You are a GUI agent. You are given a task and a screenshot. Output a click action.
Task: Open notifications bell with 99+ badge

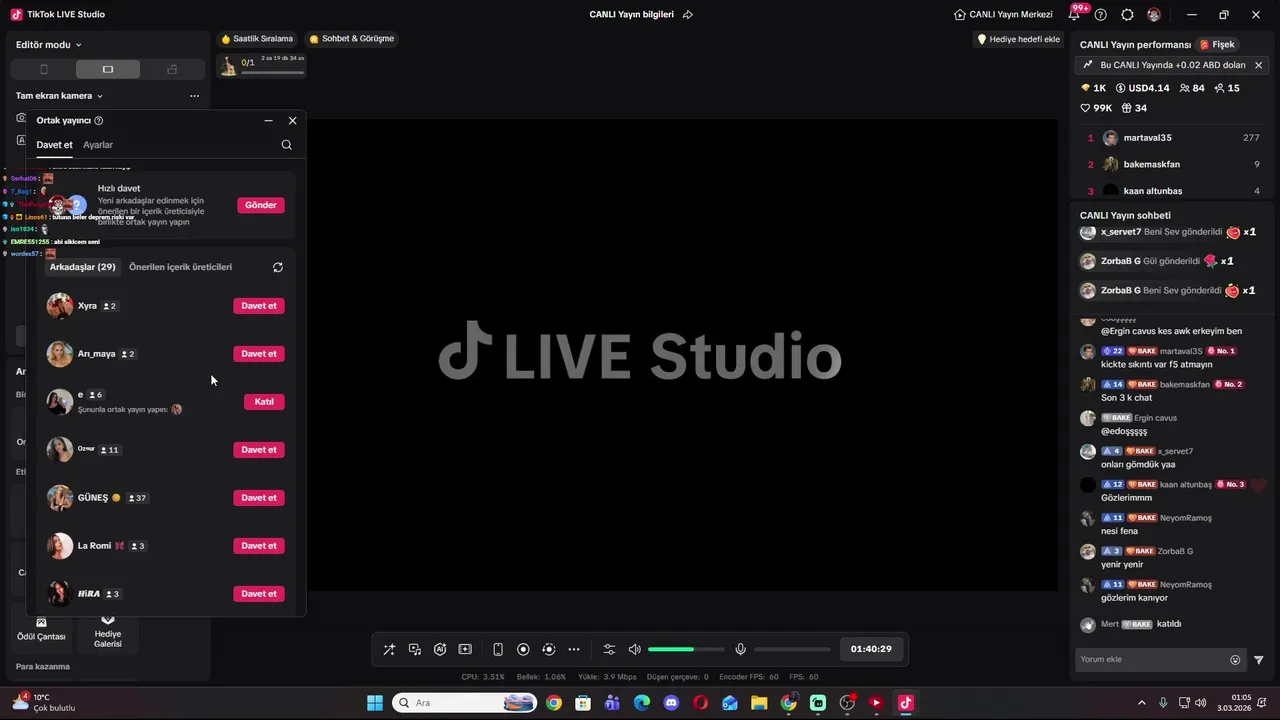pos(1076,13)
